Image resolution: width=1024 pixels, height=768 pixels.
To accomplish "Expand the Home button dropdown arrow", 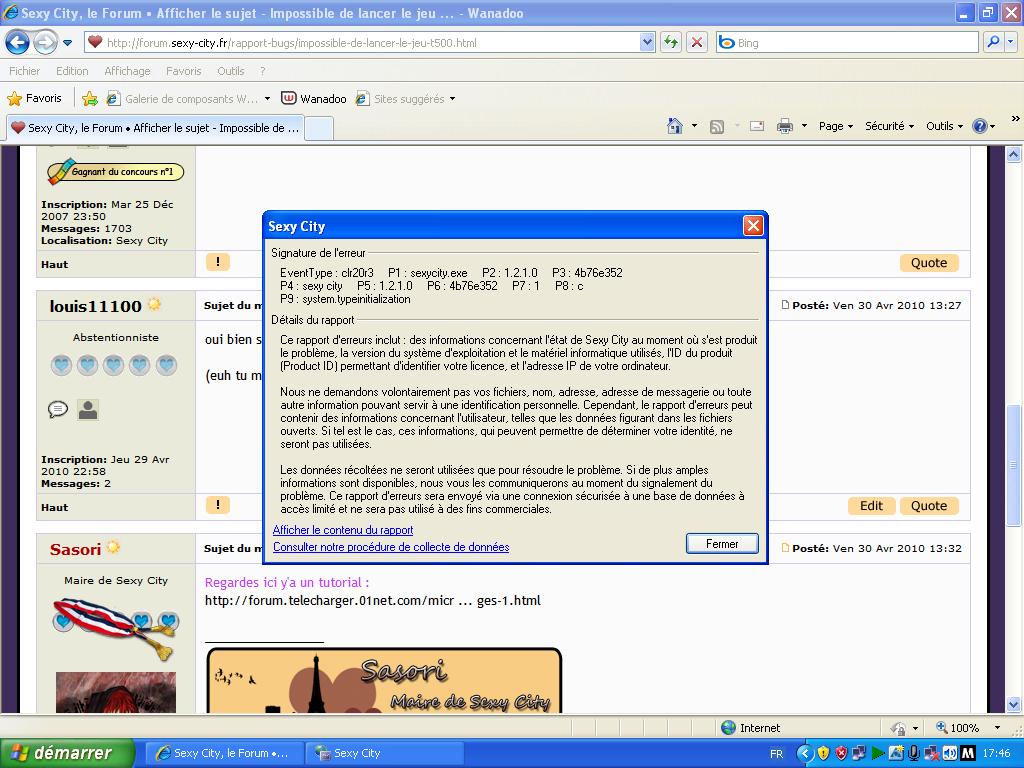I will click(x=694, y=126).
